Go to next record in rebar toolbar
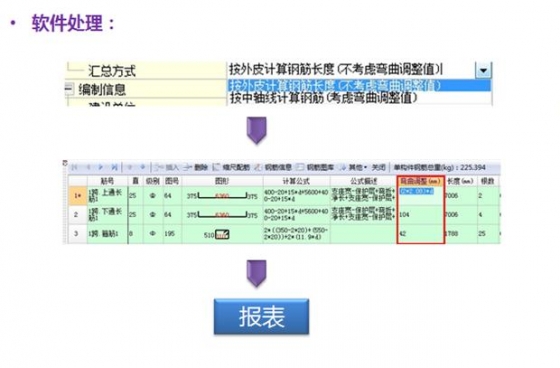560x368 pixels. point(101,167)
